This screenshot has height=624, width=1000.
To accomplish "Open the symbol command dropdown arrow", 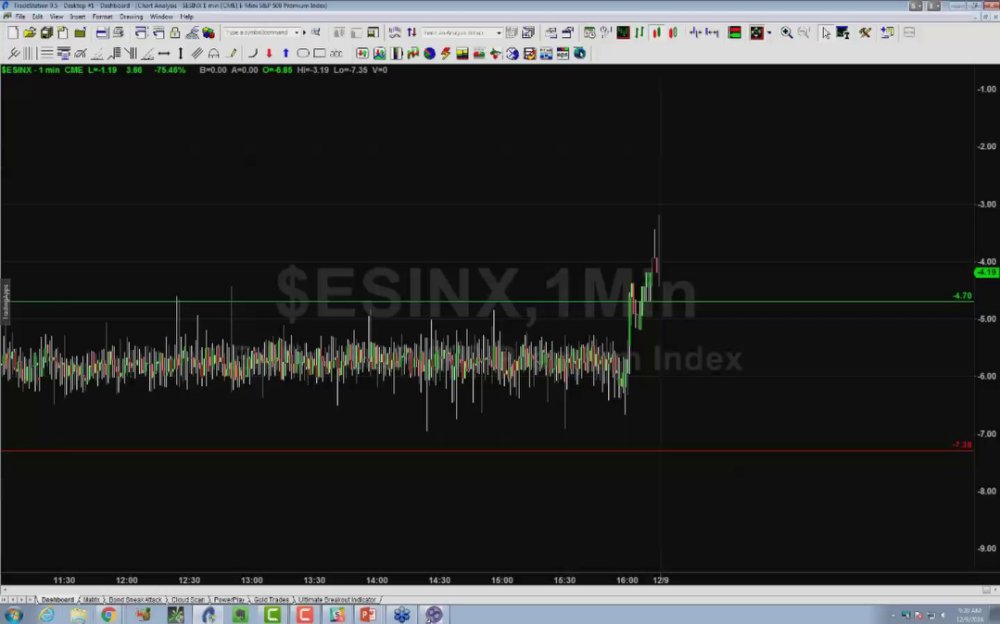I will click(x=297, y=33).
